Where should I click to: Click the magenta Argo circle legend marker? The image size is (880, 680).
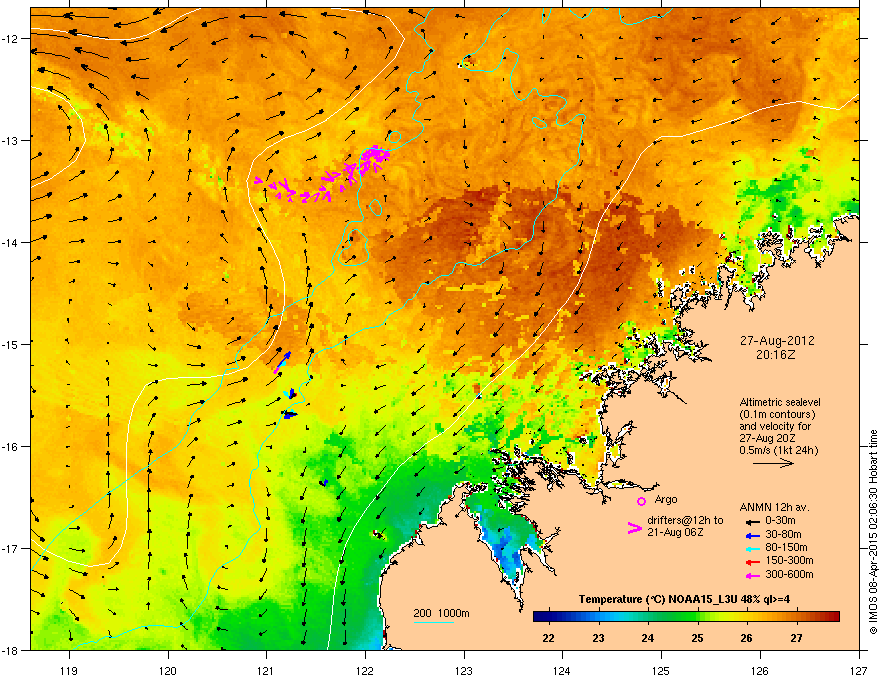(641, 501)
